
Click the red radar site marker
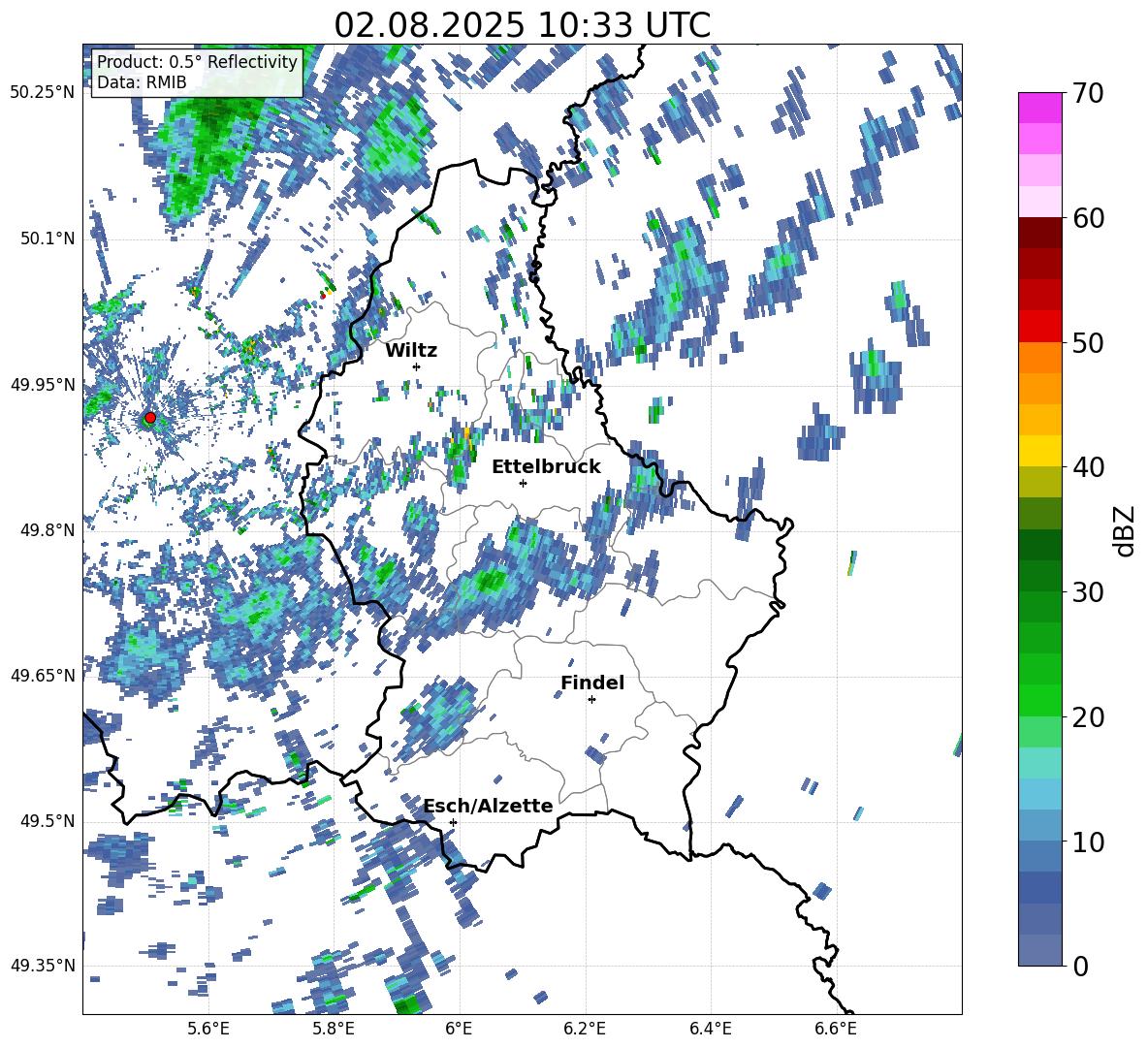point(150,418)
